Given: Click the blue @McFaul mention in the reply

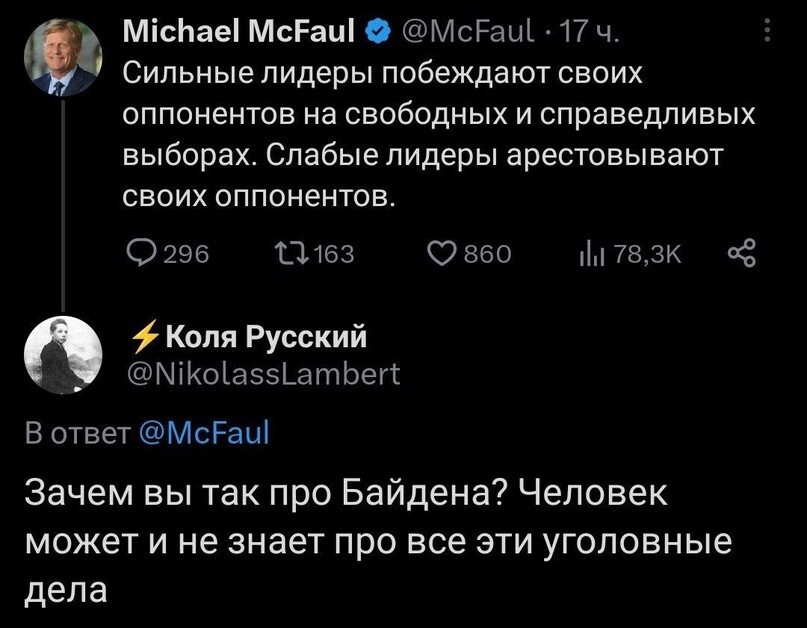Looking at the screenshot, I should tap(204, 432).
